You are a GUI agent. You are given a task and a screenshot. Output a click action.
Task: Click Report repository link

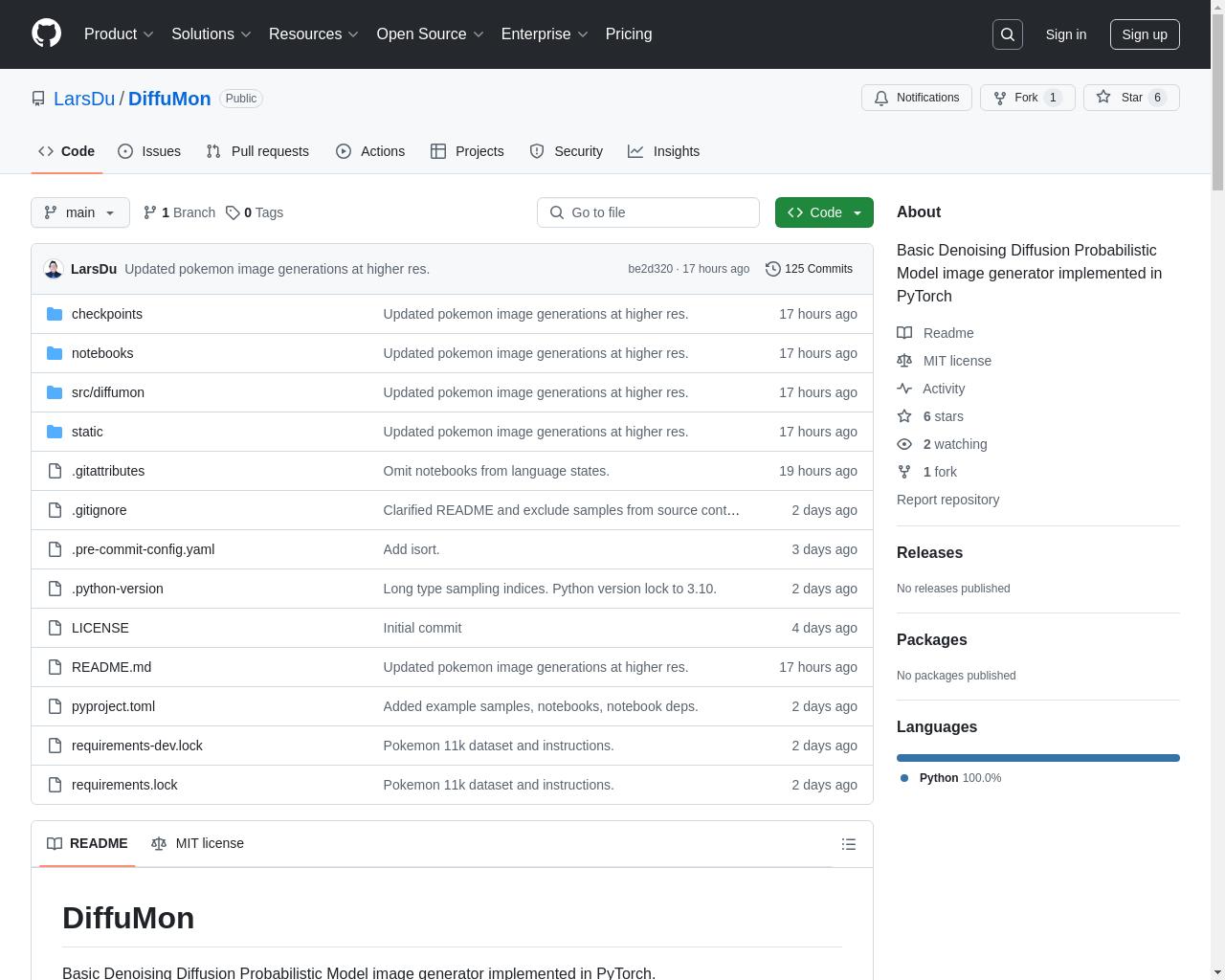[947, 500]
